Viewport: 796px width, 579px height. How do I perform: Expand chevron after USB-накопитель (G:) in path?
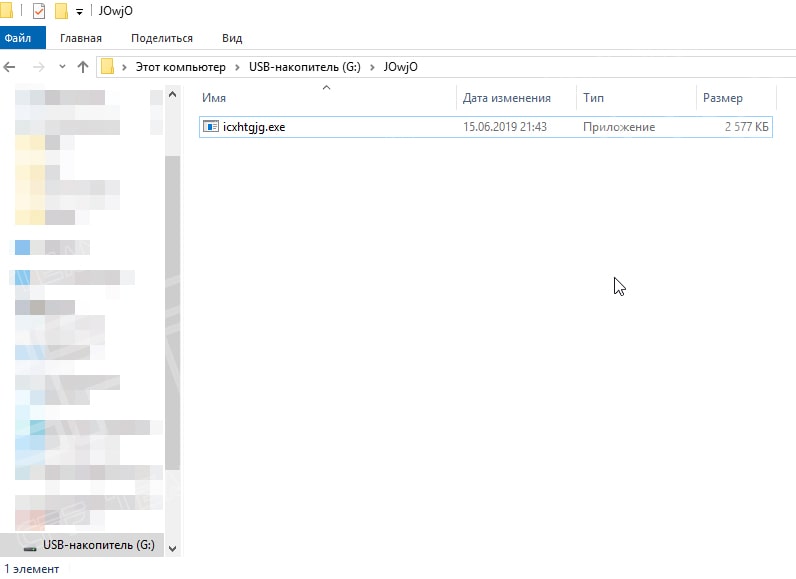coord(372,67)
